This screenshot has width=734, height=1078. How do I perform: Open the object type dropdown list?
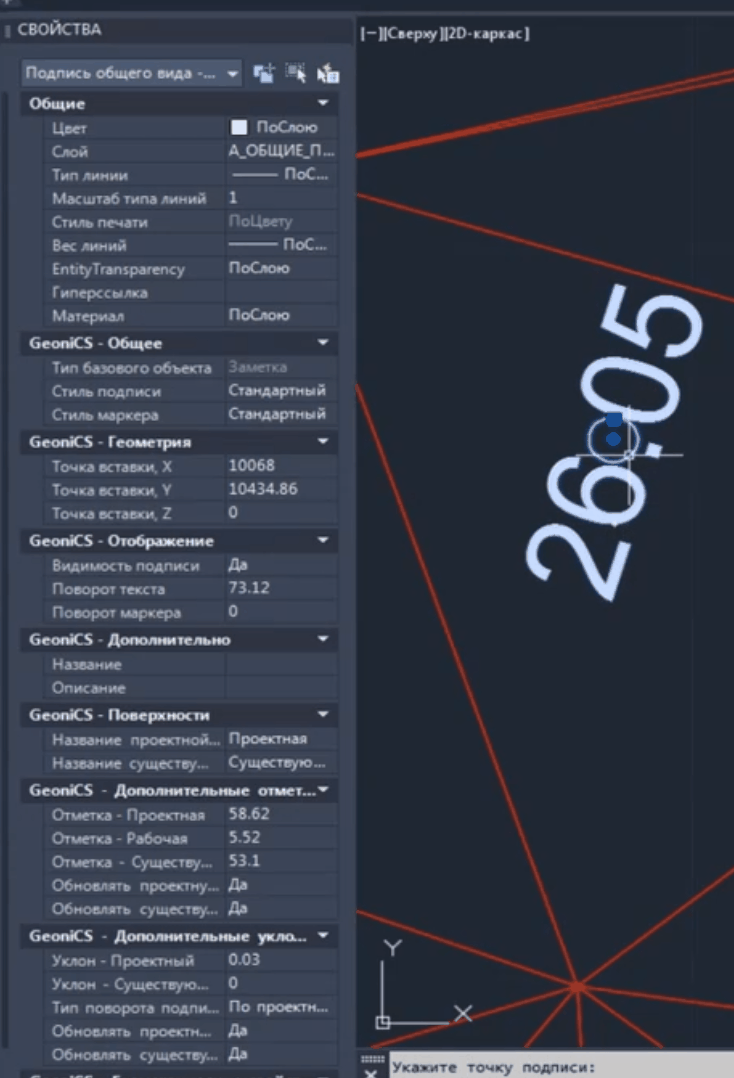(x=233, y=73)
